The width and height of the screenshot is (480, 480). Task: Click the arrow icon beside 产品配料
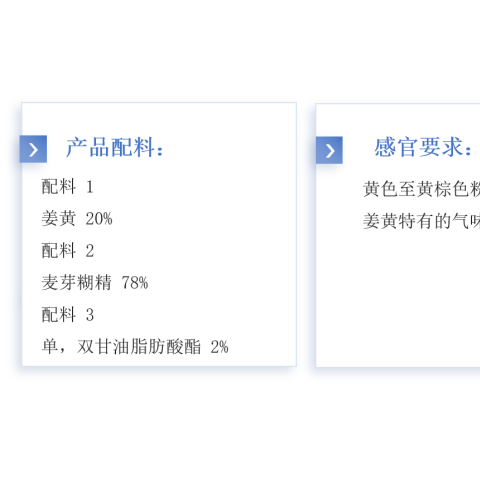coord(33,149)
